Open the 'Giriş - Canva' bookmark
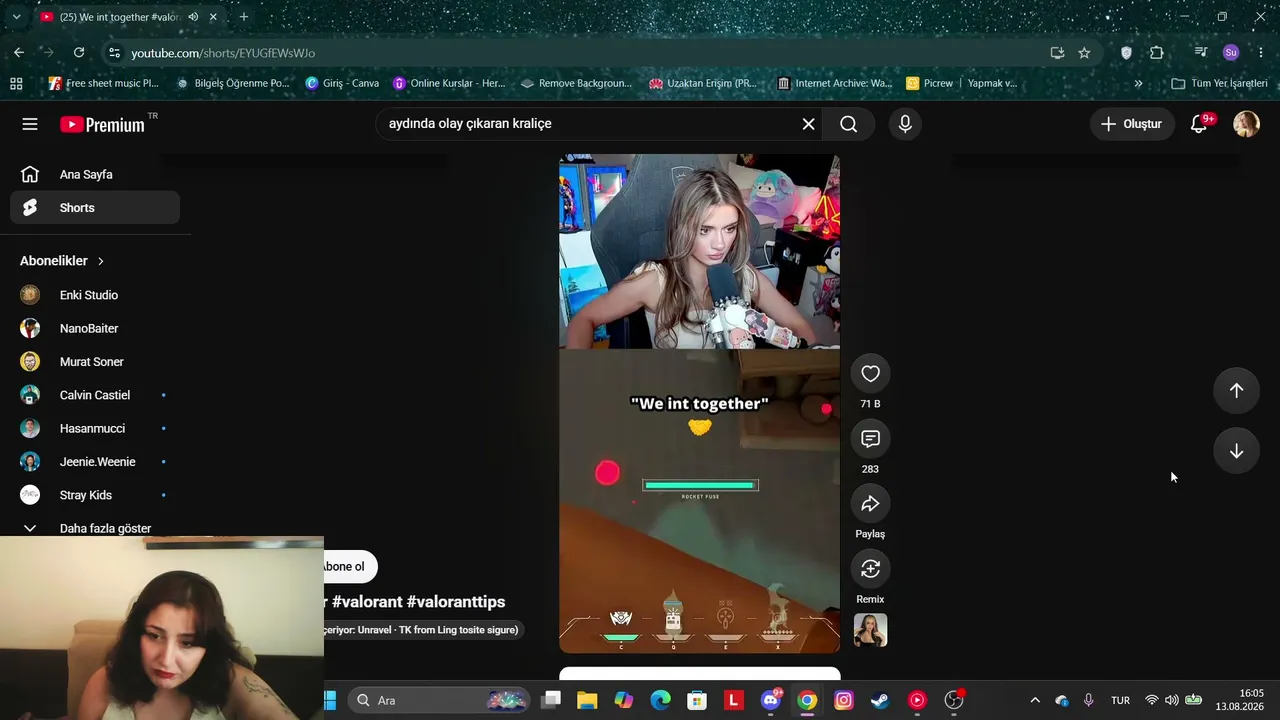This screenshot has height=720, width=1280. click(x=342, y=83)
